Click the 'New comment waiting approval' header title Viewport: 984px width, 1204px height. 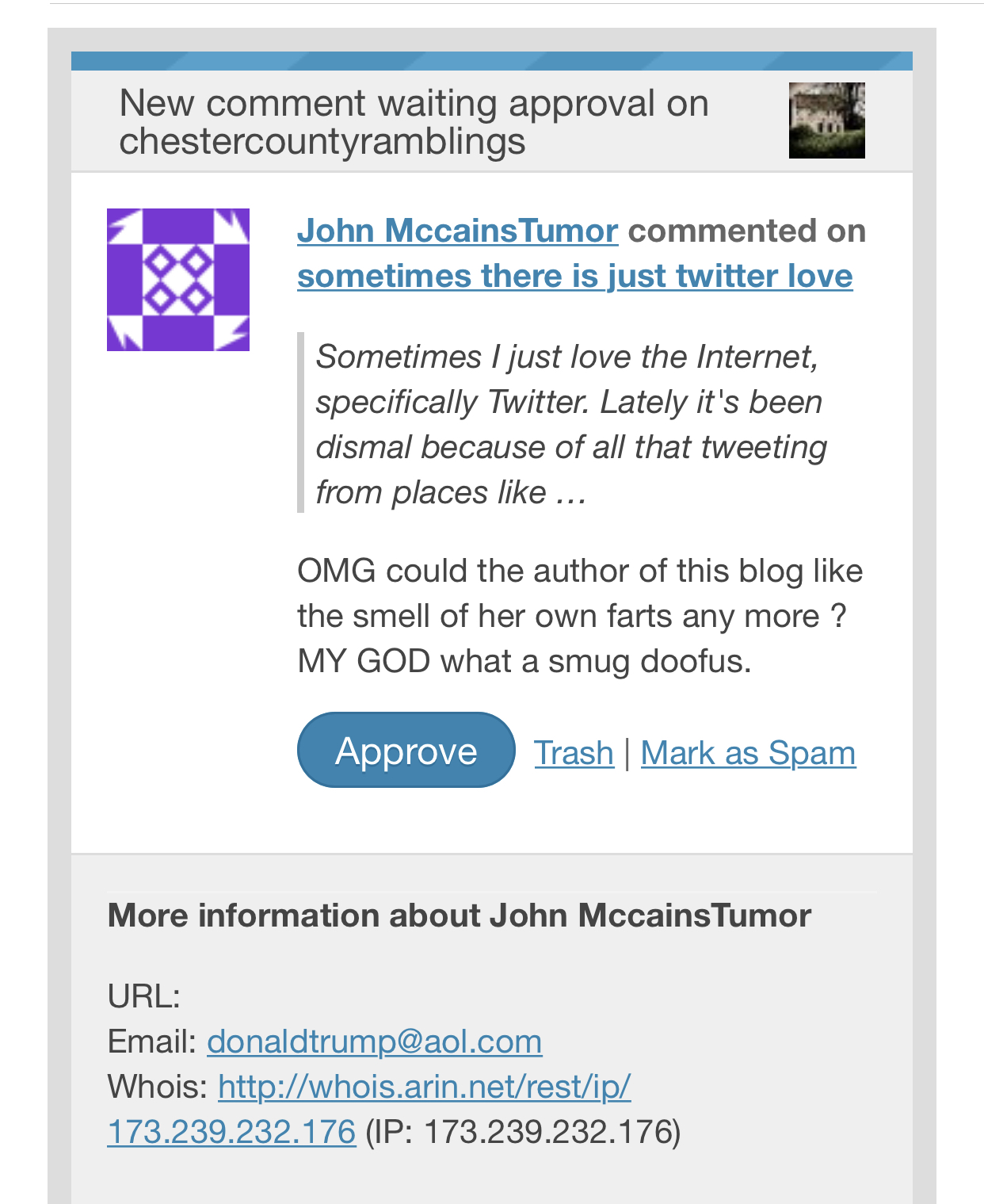tap(414, 122)
